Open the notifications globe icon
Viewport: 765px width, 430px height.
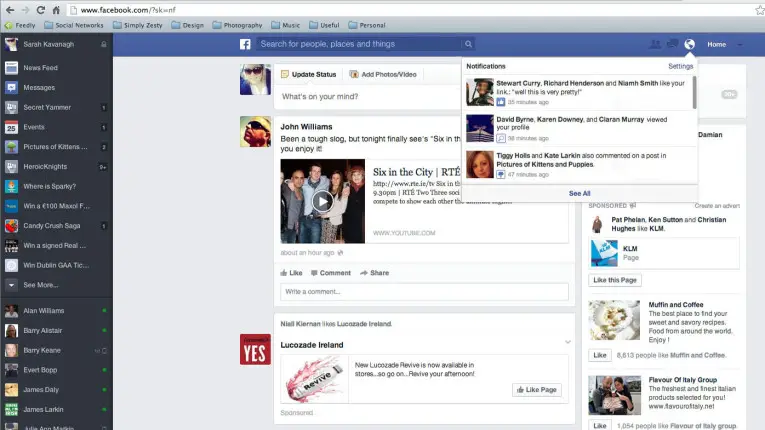tap(689, 44)
